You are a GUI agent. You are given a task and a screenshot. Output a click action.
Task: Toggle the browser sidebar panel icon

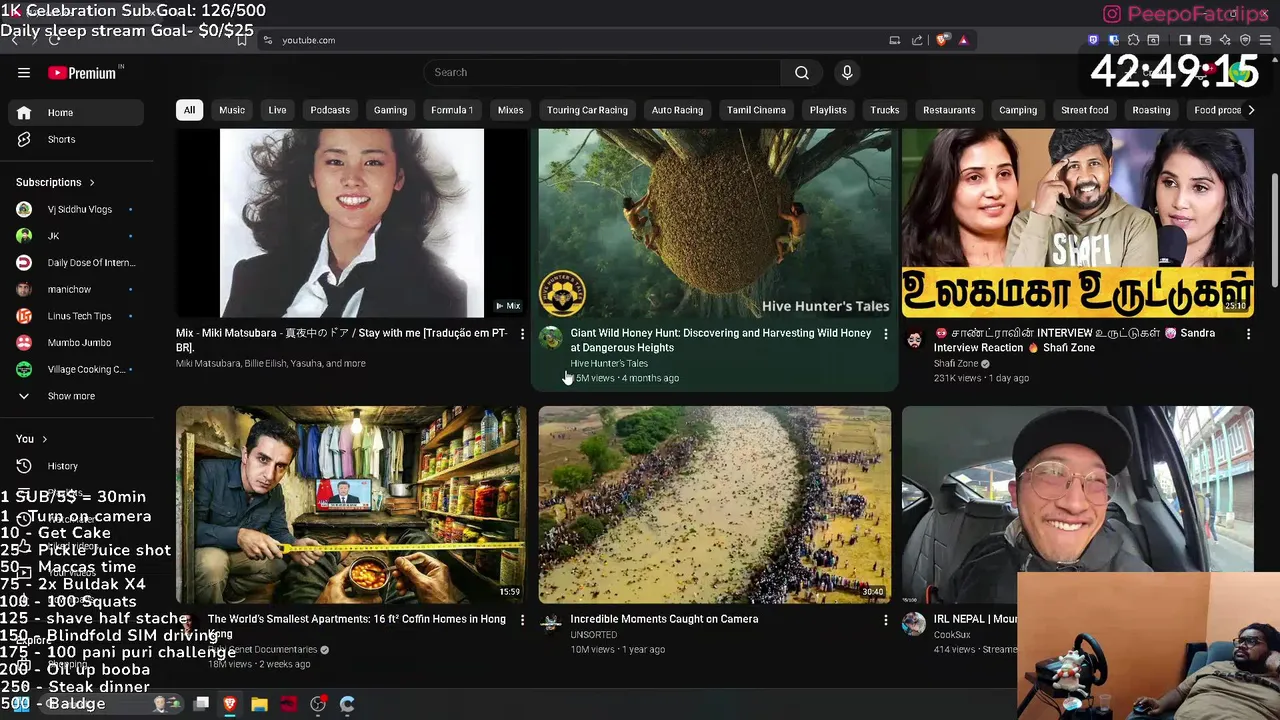coord(1185,40)
